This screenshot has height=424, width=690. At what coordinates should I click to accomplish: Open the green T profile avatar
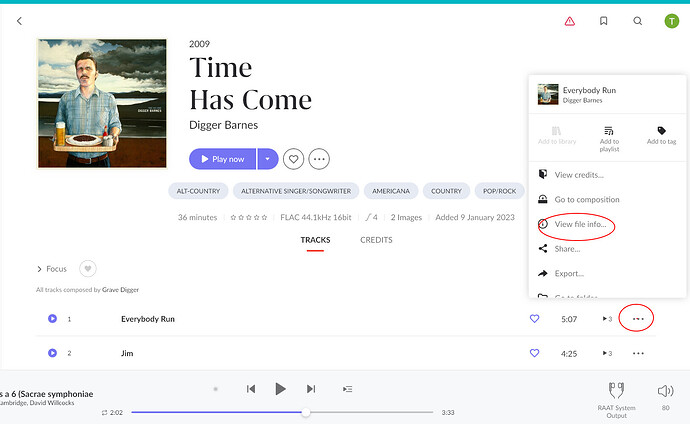672,21
